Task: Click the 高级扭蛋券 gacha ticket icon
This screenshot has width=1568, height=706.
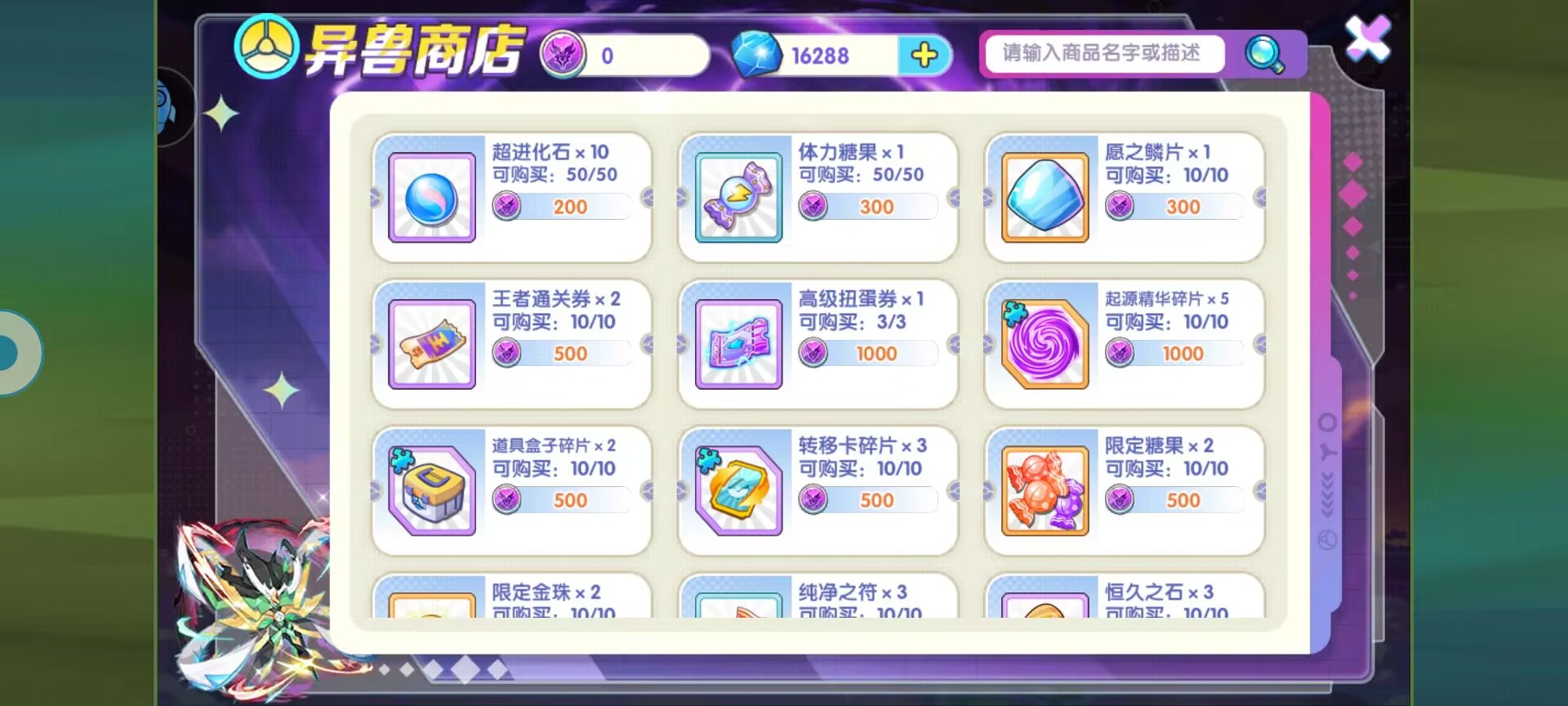Action: 738,344
